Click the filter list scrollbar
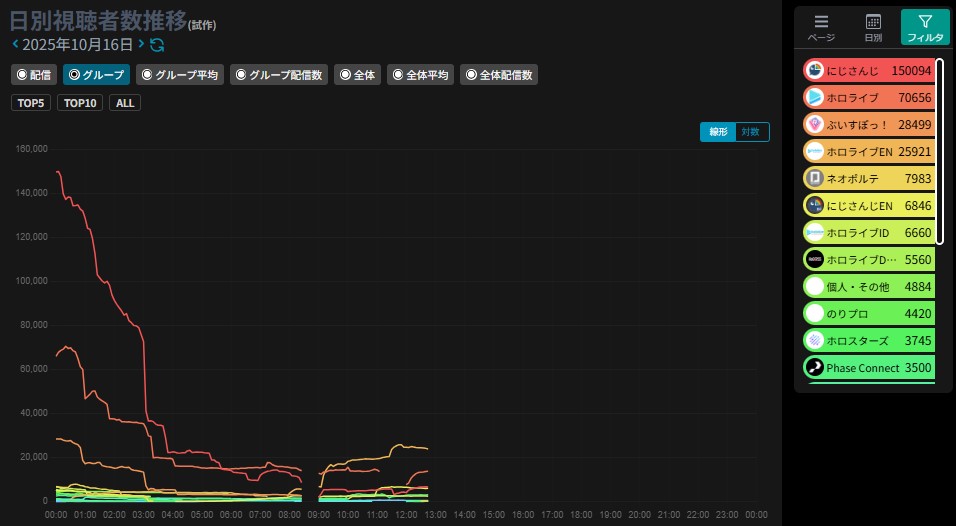The image size is (956, 526). 940,151
